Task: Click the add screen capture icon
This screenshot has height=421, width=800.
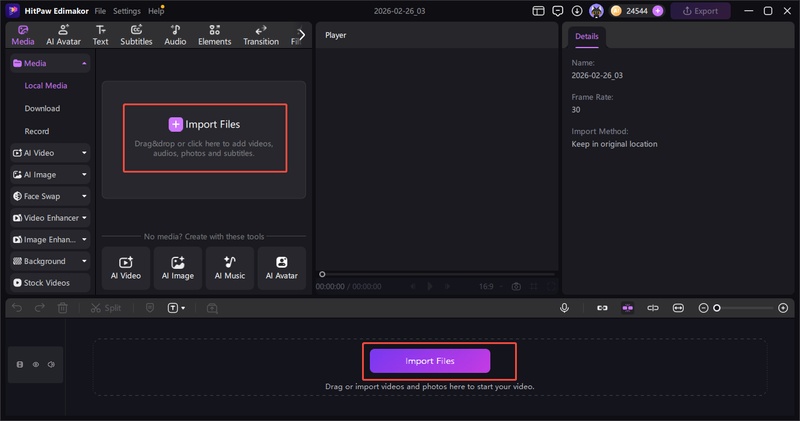Action: tap(212, 308)
